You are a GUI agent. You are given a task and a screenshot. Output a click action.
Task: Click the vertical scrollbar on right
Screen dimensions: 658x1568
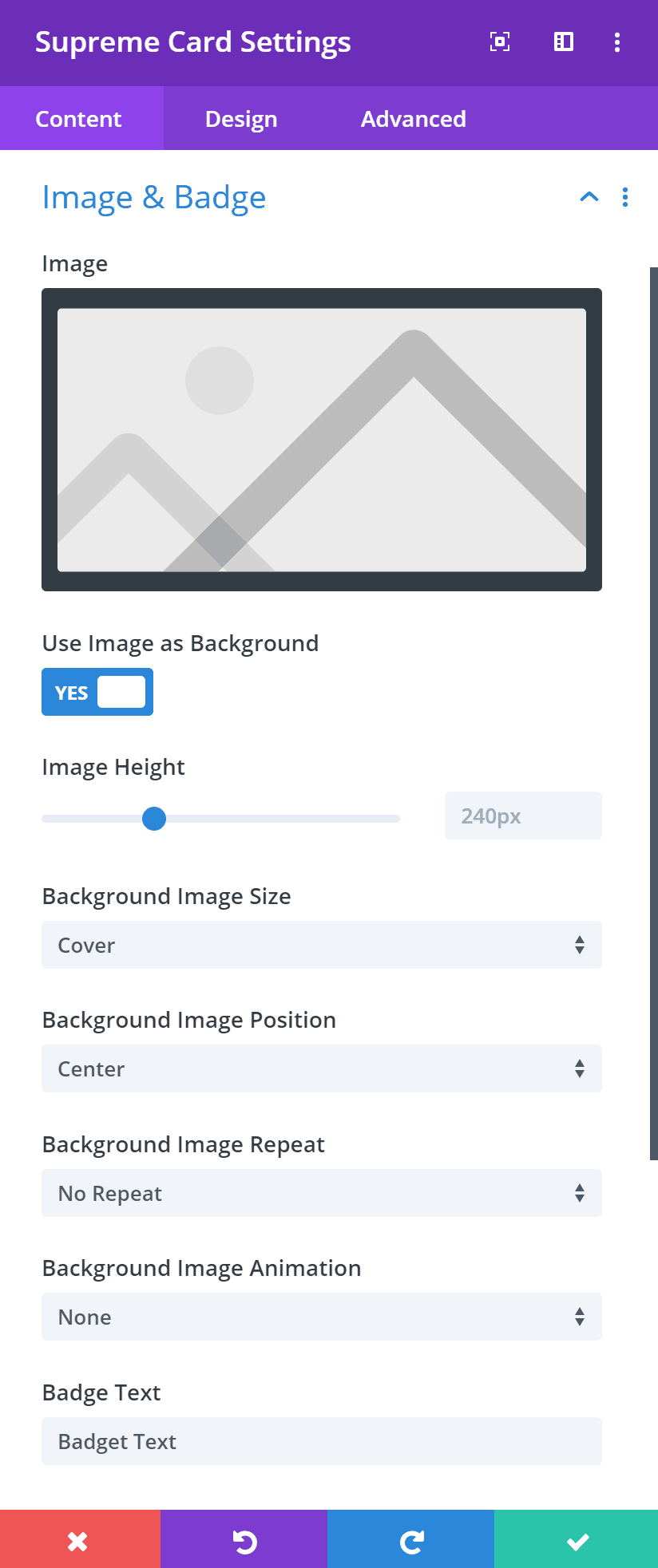tap(654, 713)
